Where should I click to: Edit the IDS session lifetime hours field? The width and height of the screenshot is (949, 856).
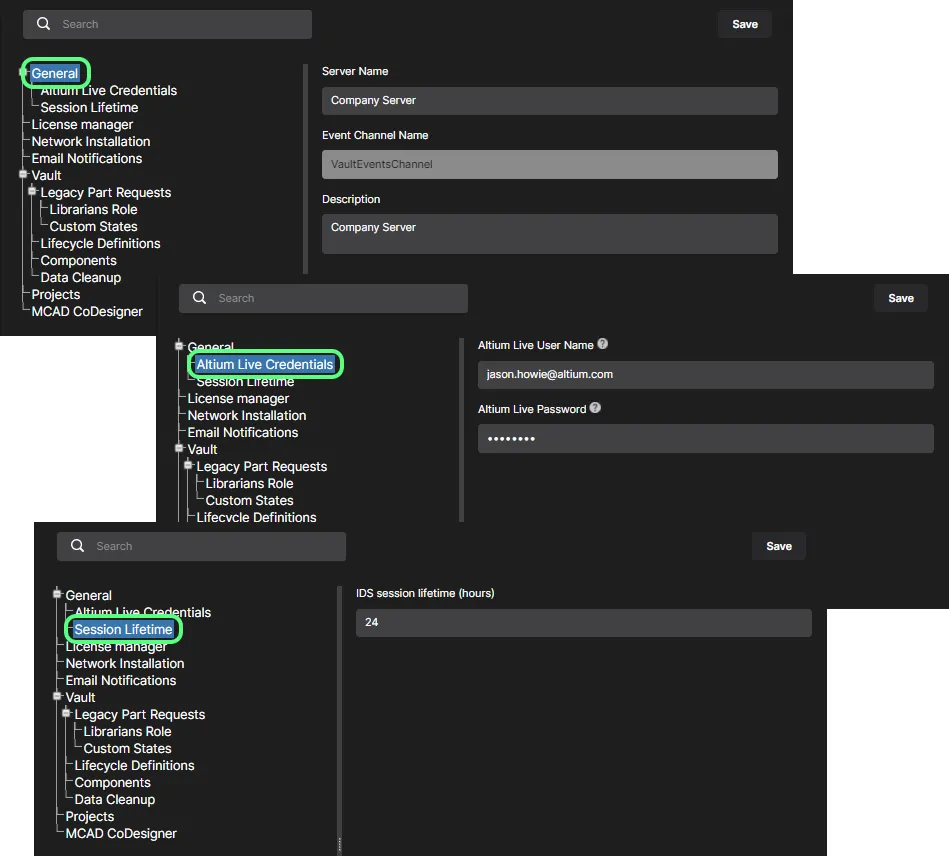click(x=583, y=622)
